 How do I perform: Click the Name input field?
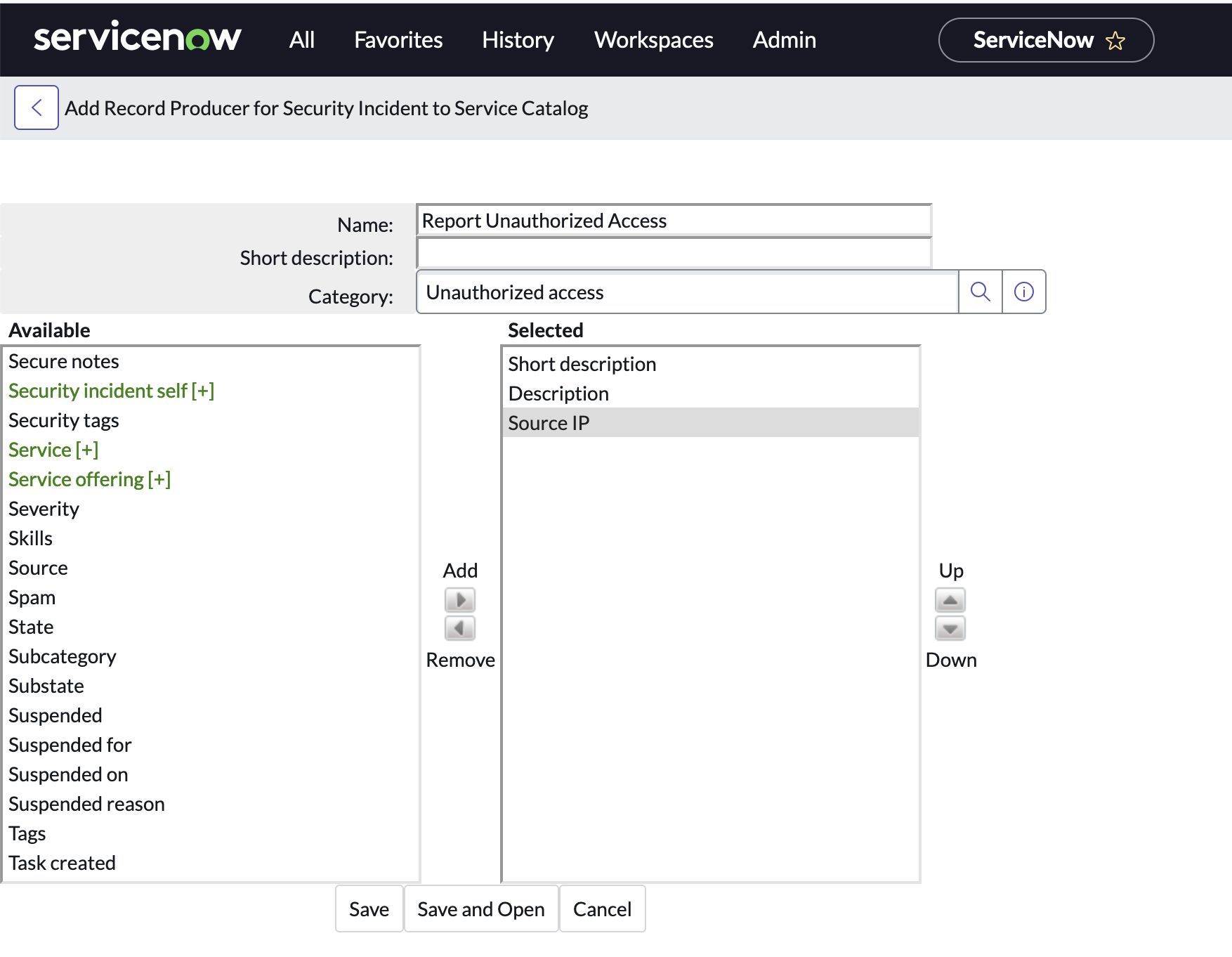(x=674, y=221)
